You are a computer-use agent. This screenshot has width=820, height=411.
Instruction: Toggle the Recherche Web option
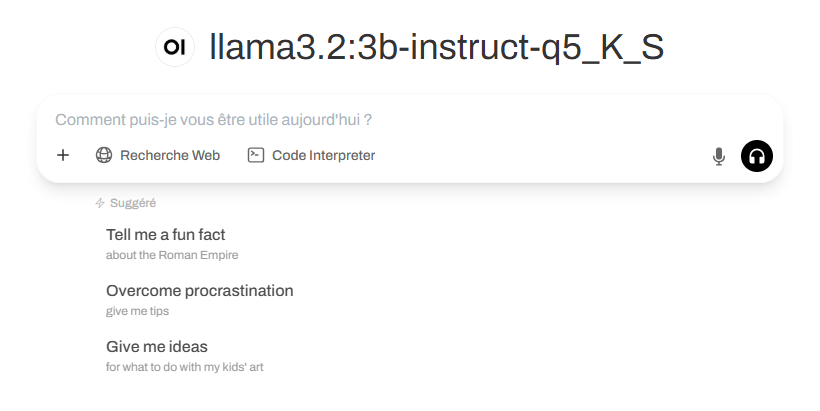pos(158,155)
